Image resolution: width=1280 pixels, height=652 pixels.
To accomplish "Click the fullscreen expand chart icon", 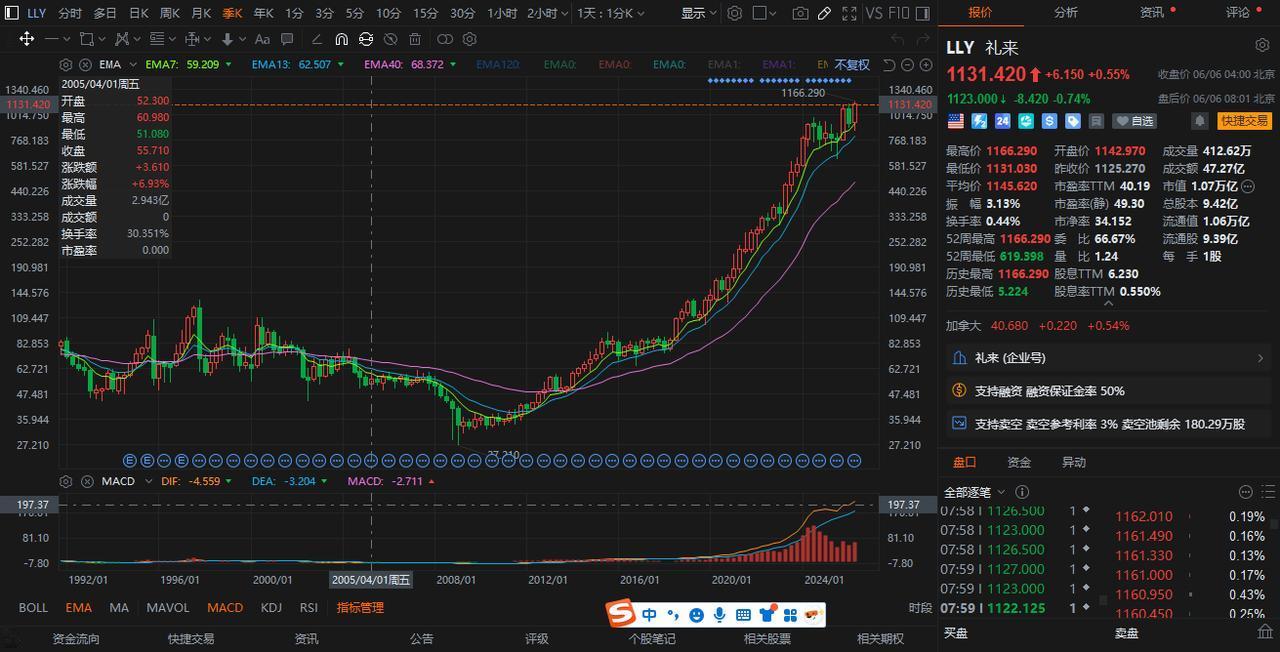I will (849, 13).
